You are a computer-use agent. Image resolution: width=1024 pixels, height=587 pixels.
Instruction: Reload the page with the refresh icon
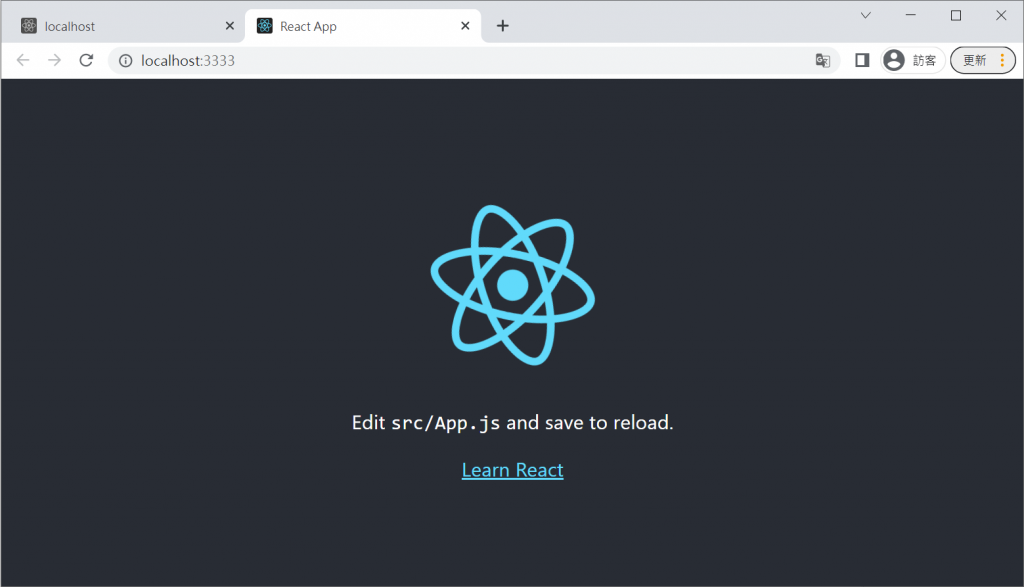(x=86, y=60)
